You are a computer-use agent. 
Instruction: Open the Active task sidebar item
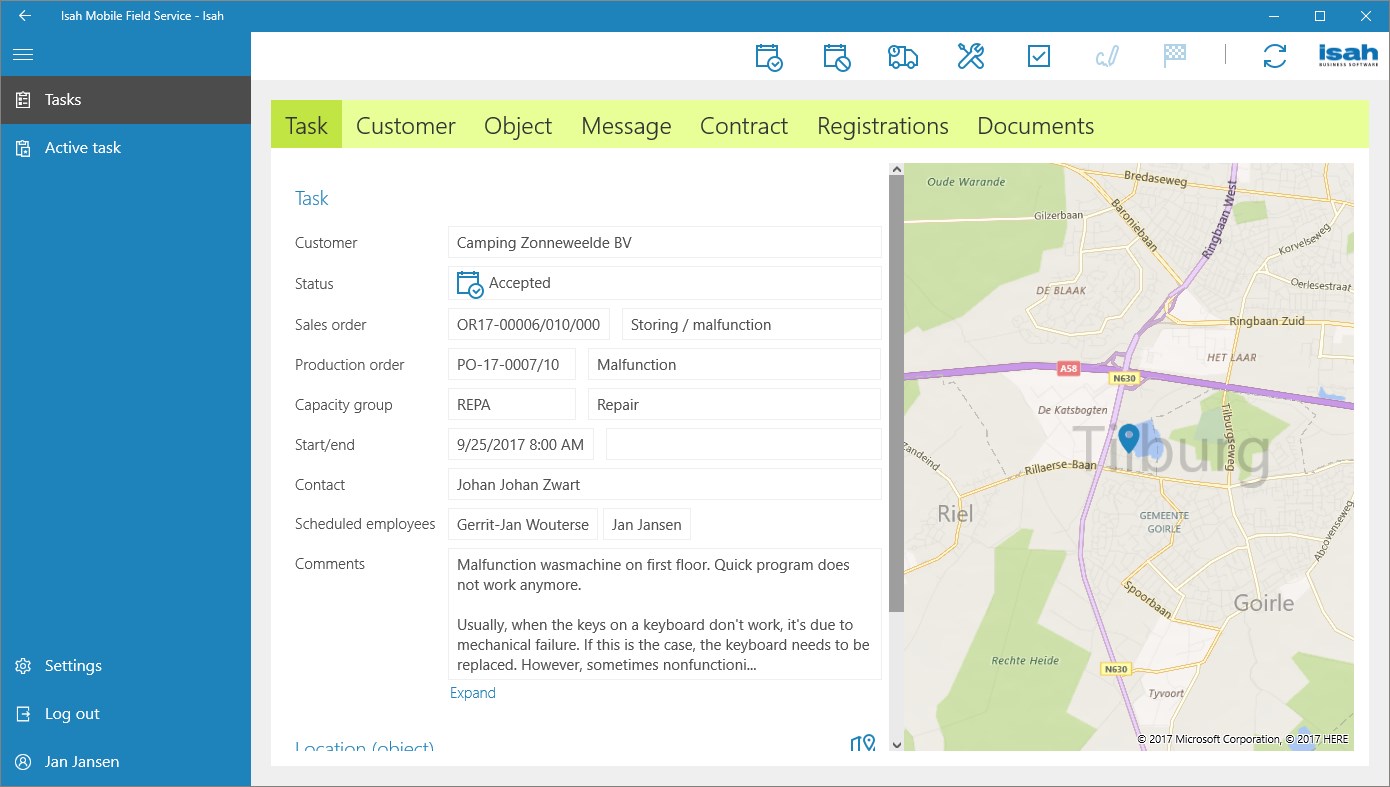pos(83,147)
